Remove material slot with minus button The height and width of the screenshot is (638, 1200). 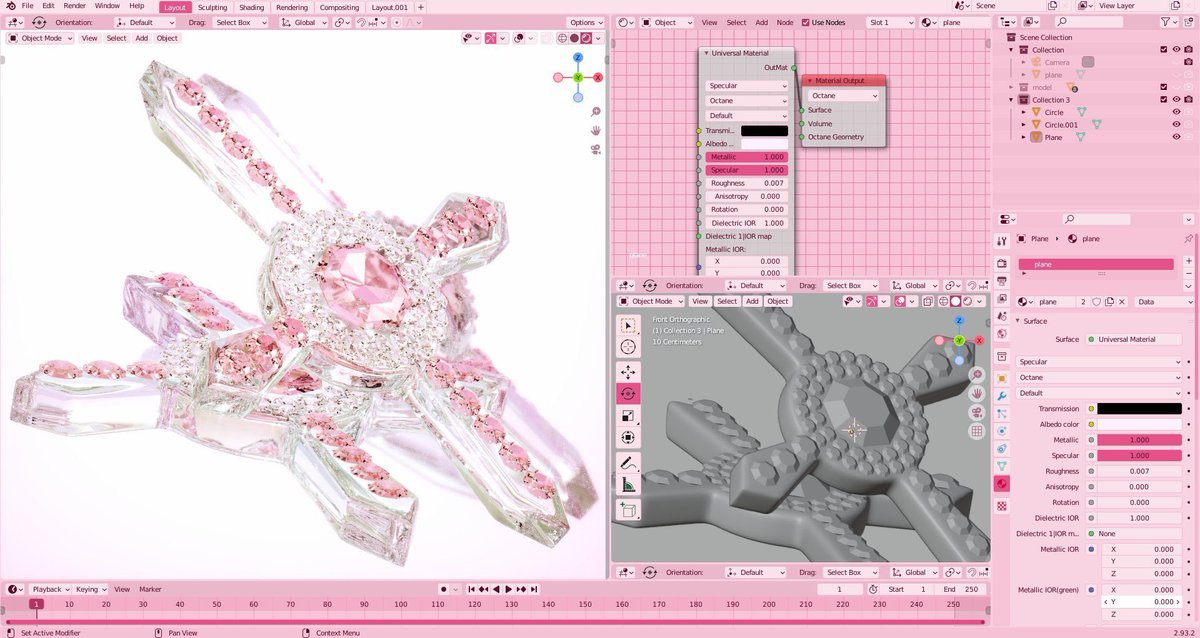point(1188,274)
